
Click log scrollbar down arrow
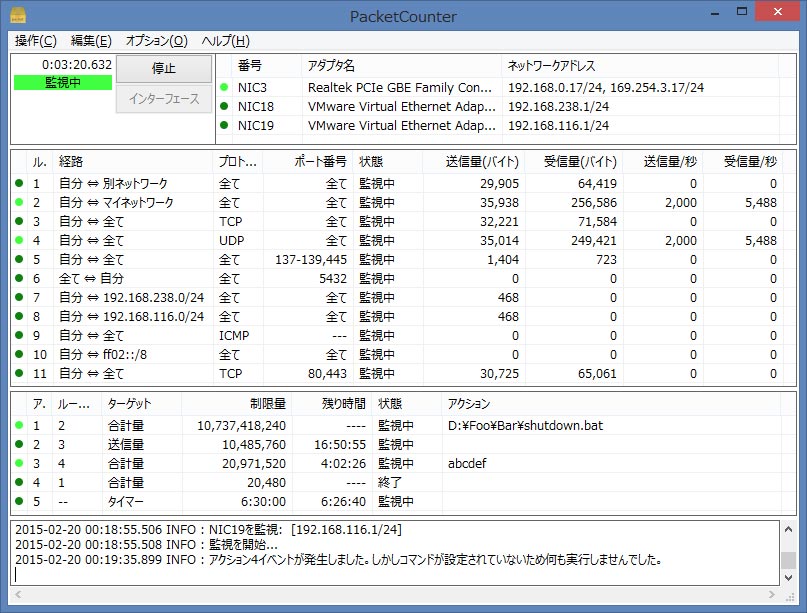tap(788, 577)
